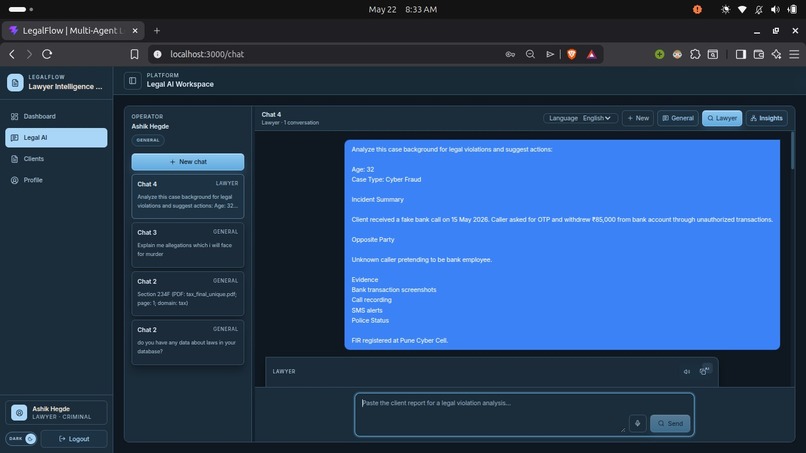Open the Leo AI sparkle icon

(x=776, y=54)
